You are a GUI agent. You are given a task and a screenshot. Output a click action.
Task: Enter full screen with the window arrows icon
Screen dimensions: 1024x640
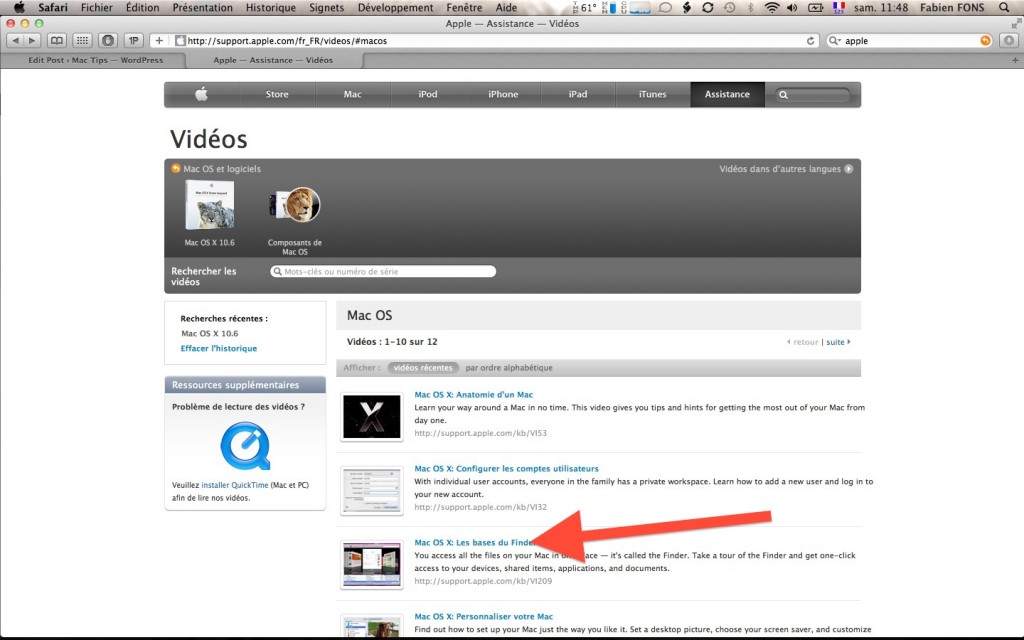pos(1016,23)
